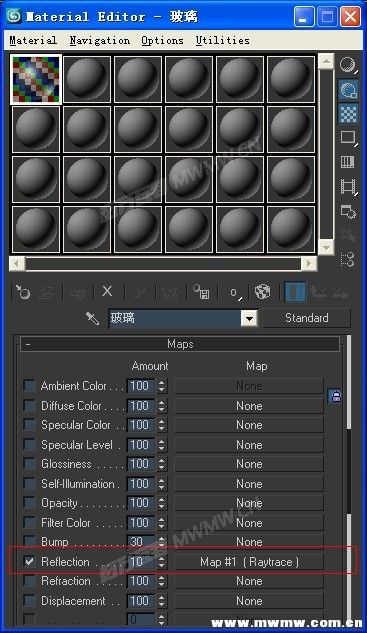Click Put Material to Scene icon
The image size is (367, 633).
tap(47, 292)
